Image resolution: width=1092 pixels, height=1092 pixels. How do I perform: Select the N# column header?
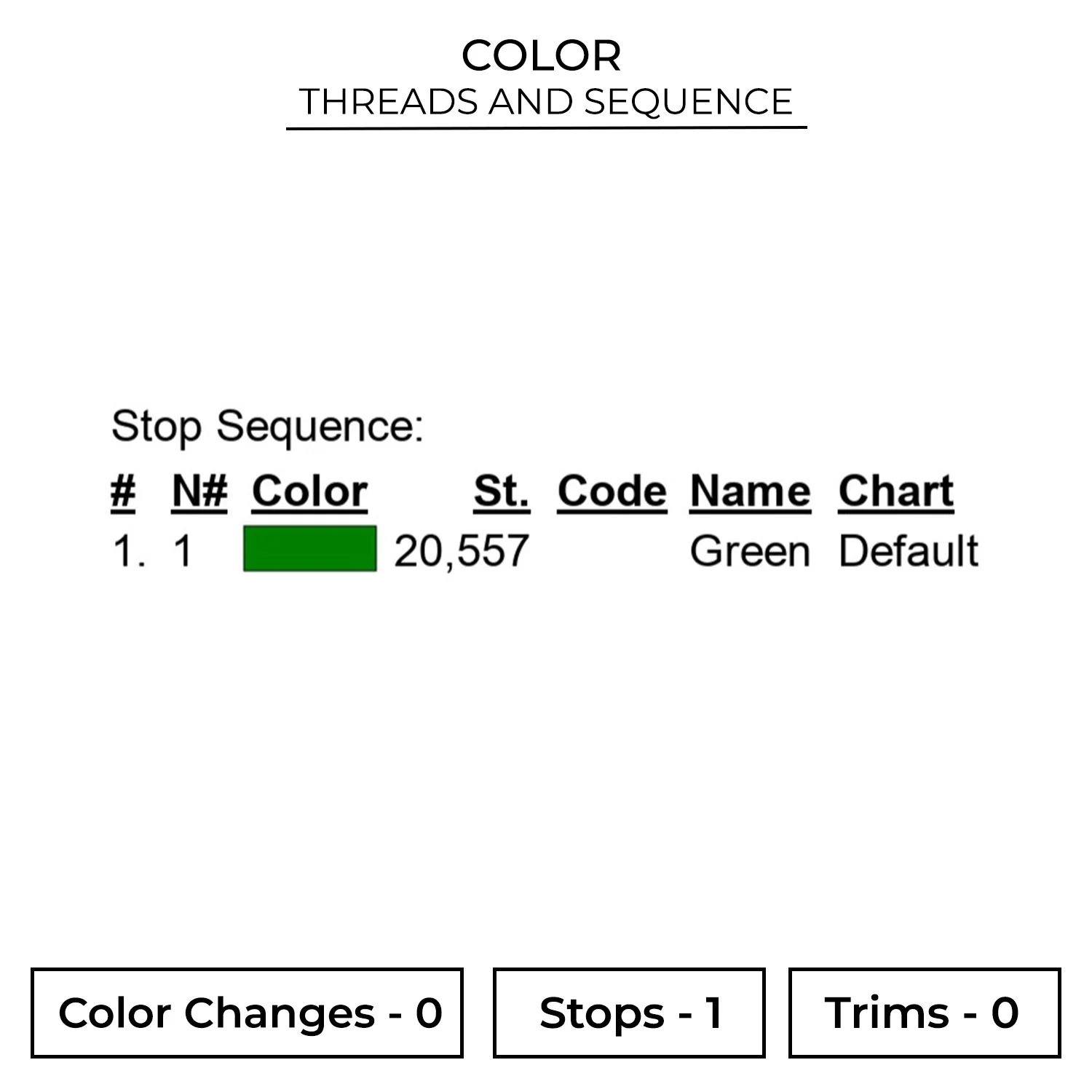point(199,492)
